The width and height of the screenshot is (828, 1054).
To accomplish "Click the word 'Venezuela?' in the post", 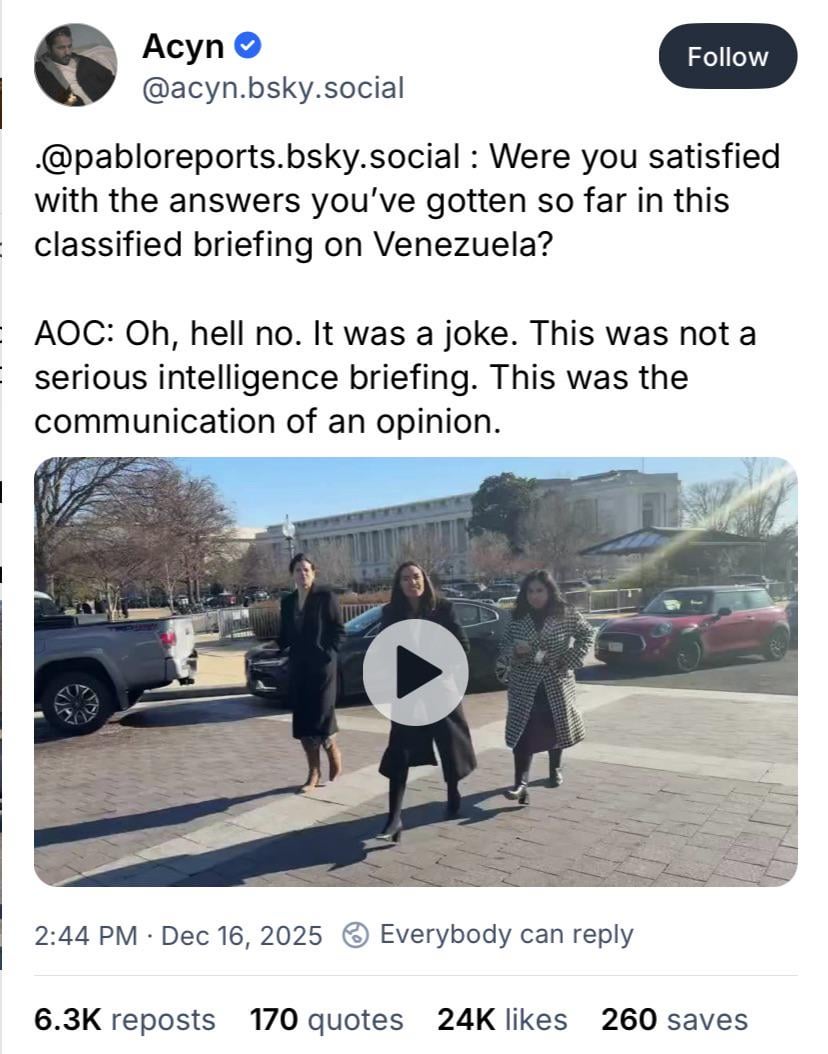I will [x=463, y=245].
